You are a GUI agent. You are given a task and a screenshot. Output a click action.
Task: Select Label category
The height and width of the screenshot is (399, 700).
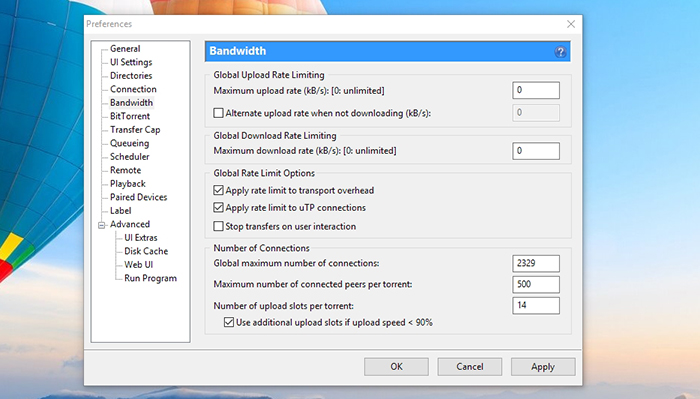(x=121, y=211)
